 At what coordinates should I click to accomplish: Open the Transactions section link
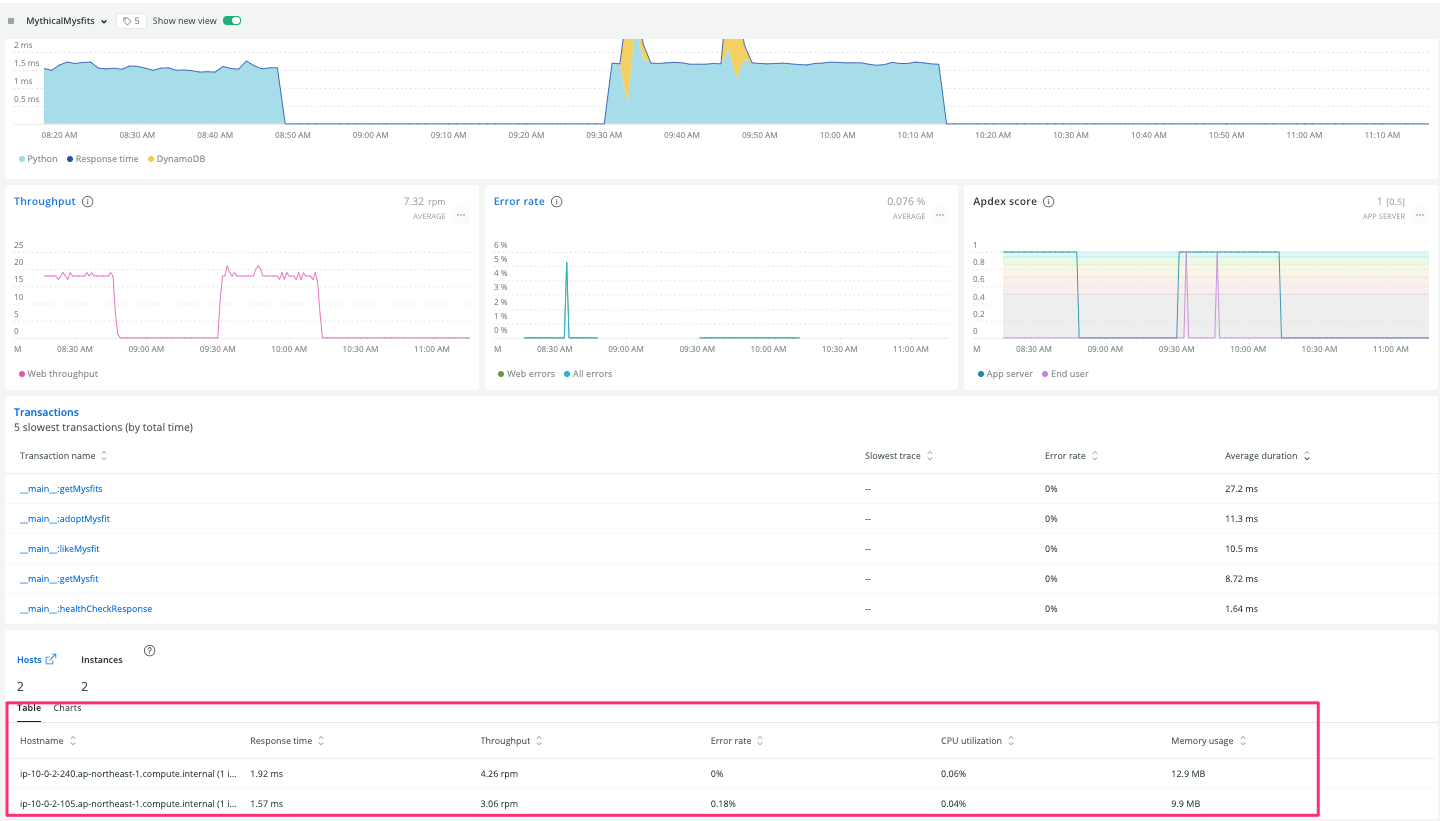pyautogui.click(x=46, y=411)
